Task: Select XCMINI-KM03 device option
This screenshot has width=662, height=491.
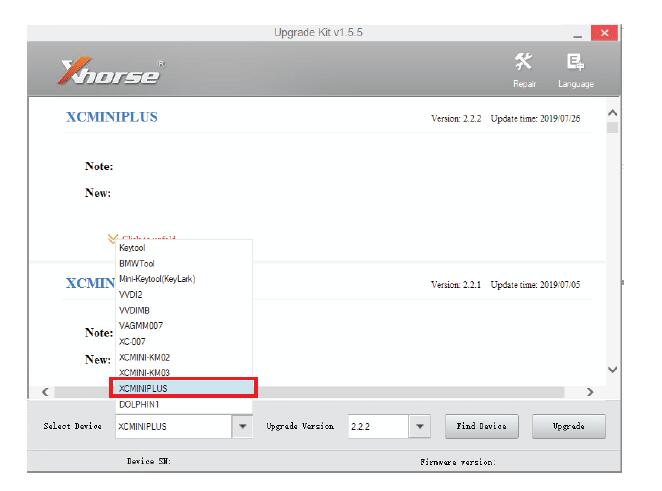Action: 184,372
